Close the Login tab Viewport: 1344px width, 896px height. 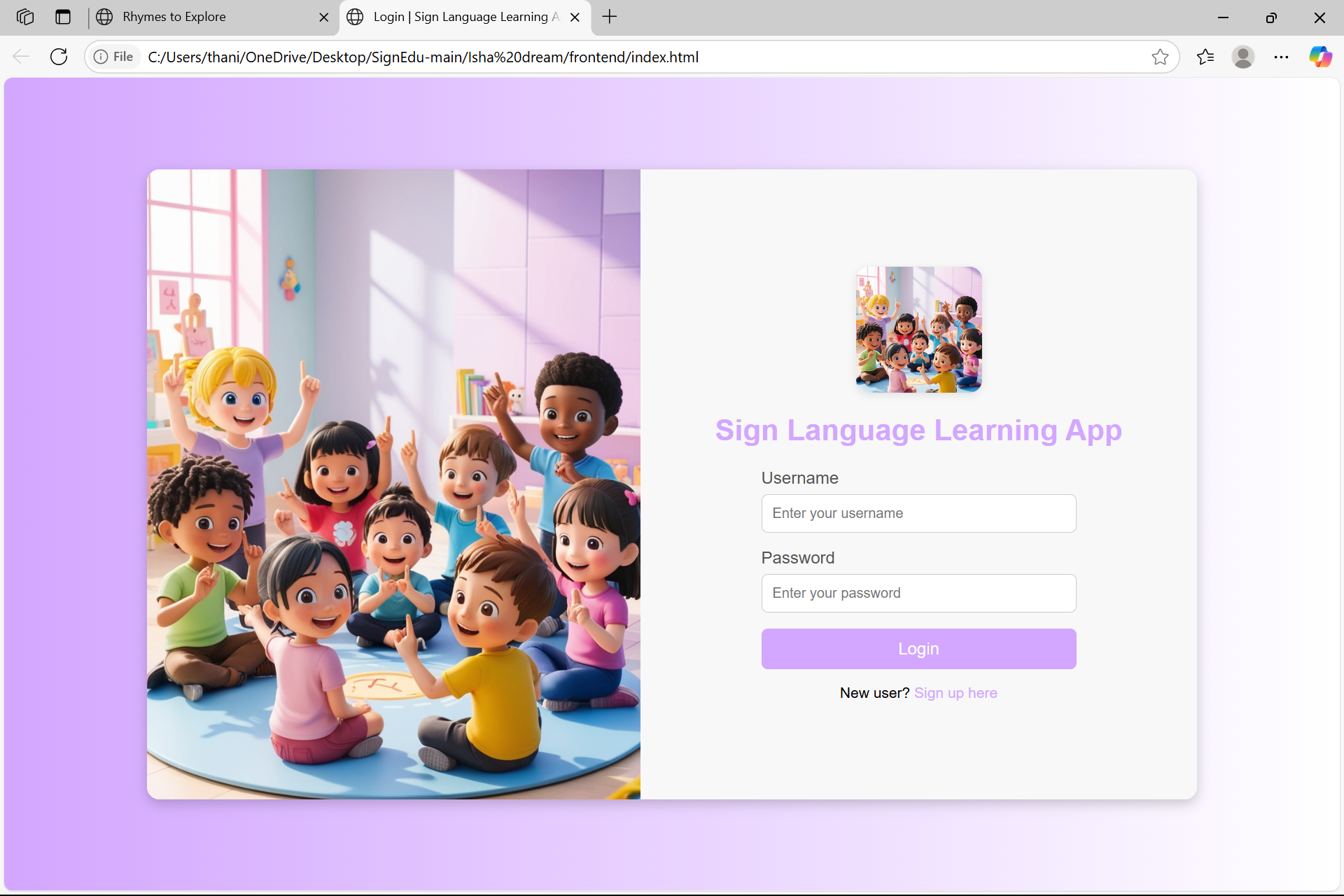[575, 17]
